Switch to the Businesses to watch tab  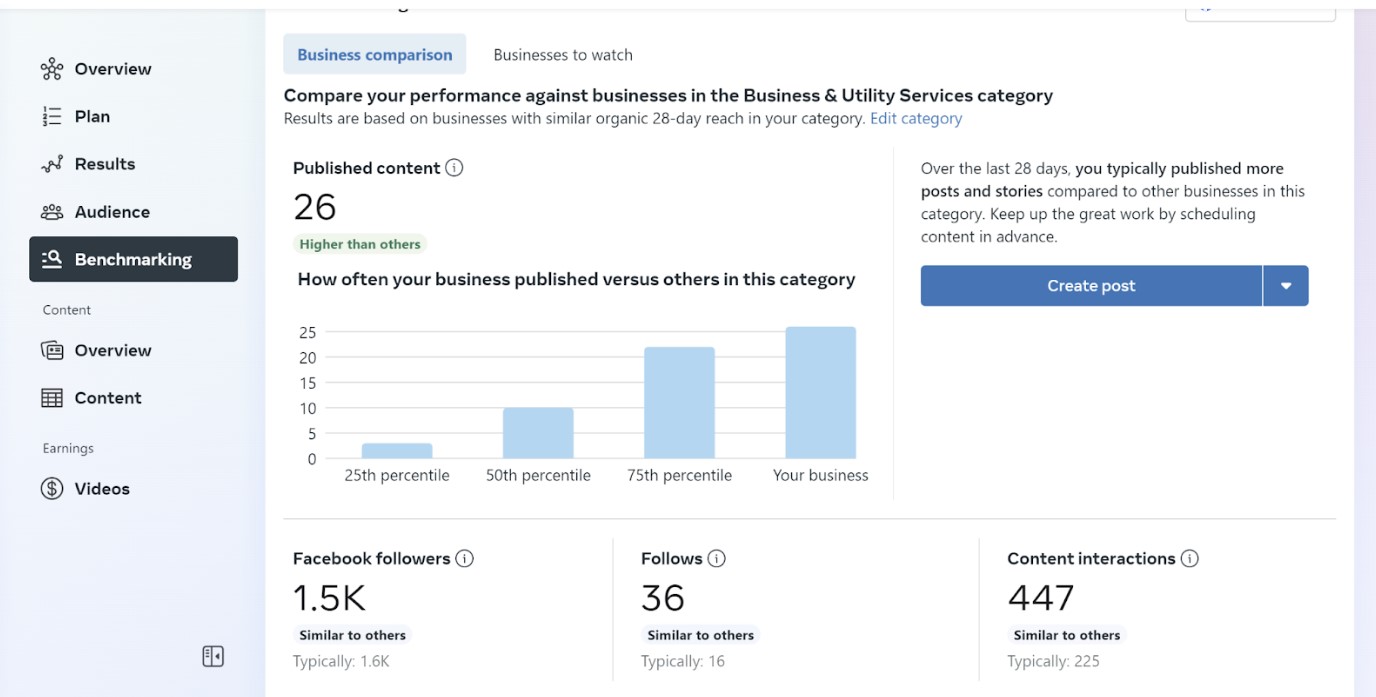[562, 54]
